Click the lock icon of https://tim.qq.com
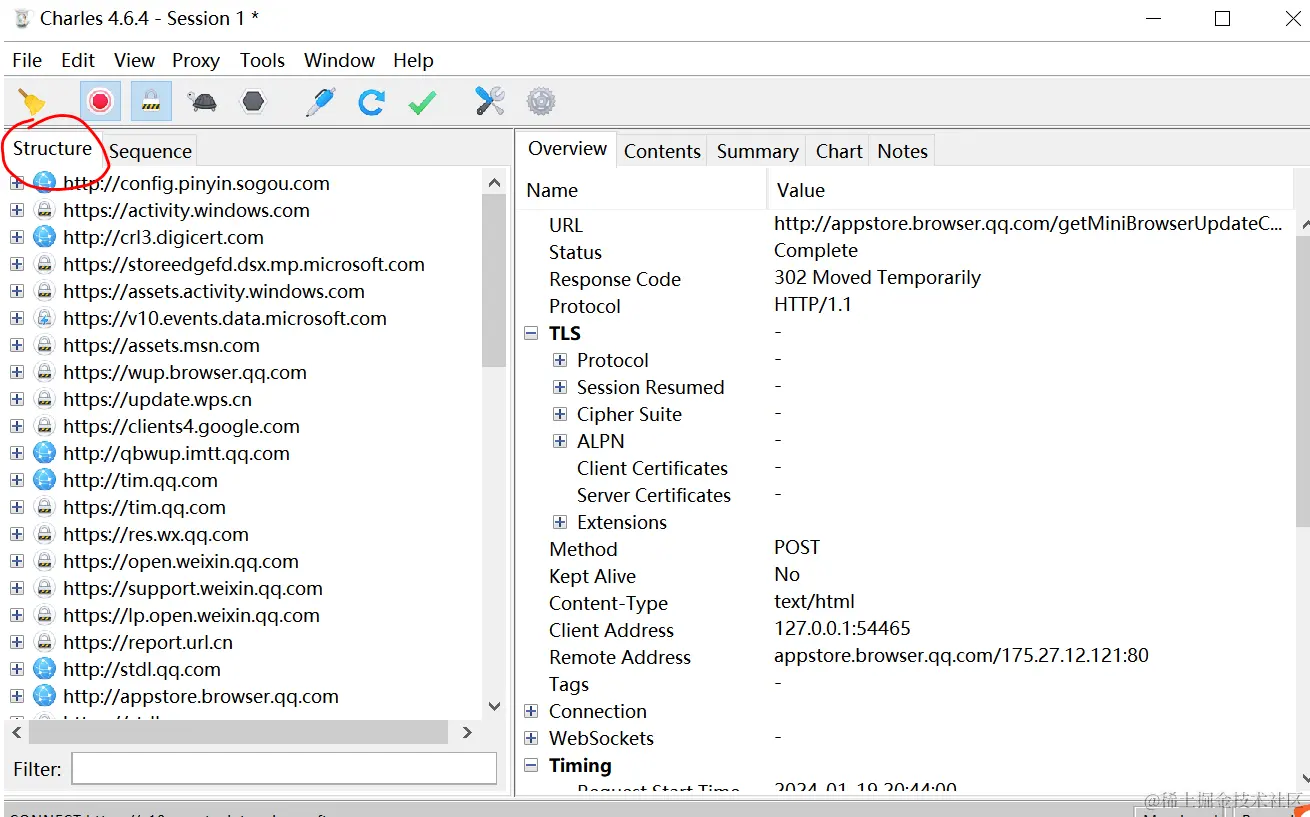This screenshot has width=1310, height=817. point(44,507)
